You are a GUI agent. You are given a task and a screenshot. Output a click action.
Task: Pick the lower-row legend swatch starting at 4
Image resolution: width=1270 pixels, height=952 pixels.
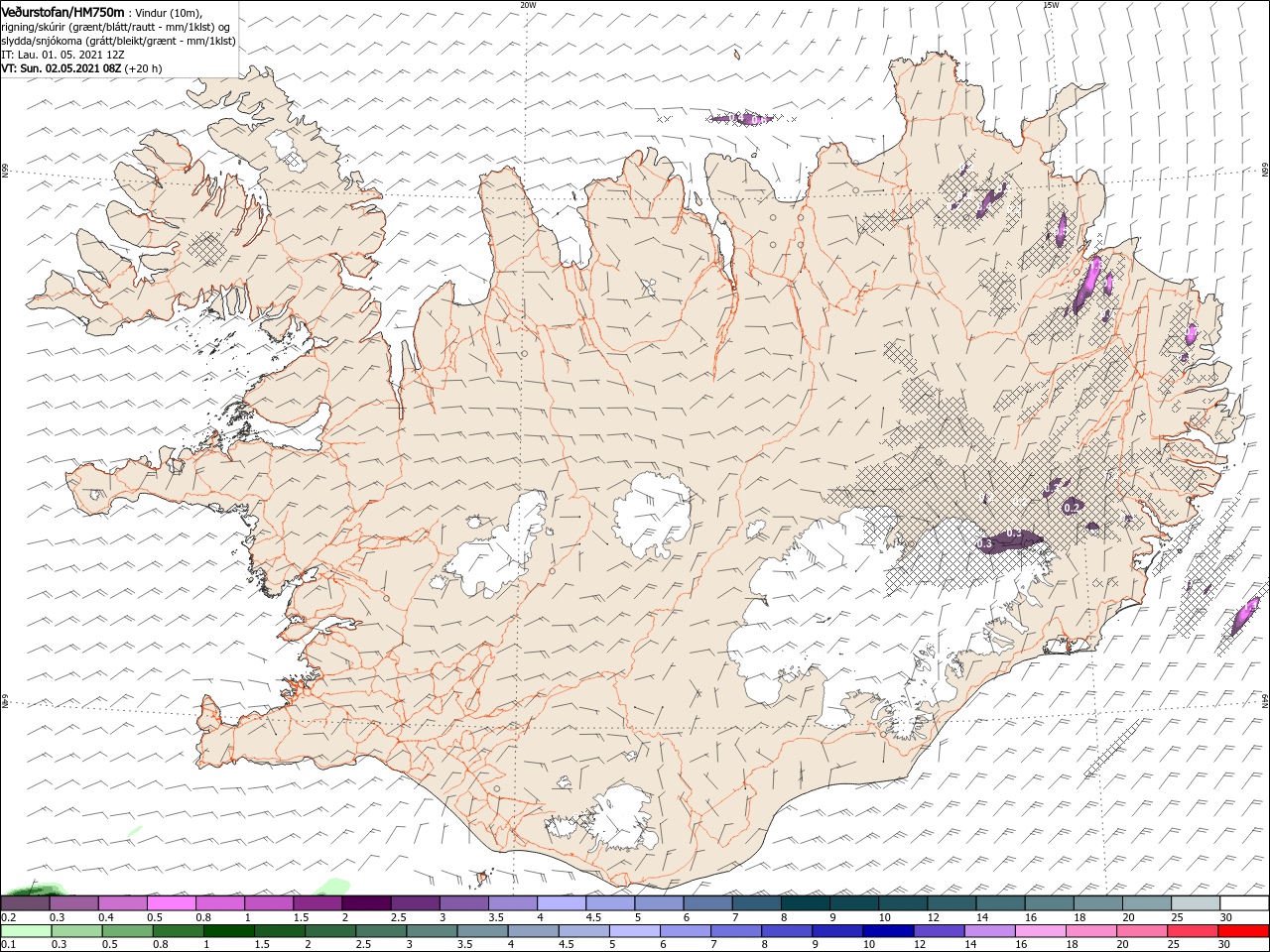click(x=533, y=931)
